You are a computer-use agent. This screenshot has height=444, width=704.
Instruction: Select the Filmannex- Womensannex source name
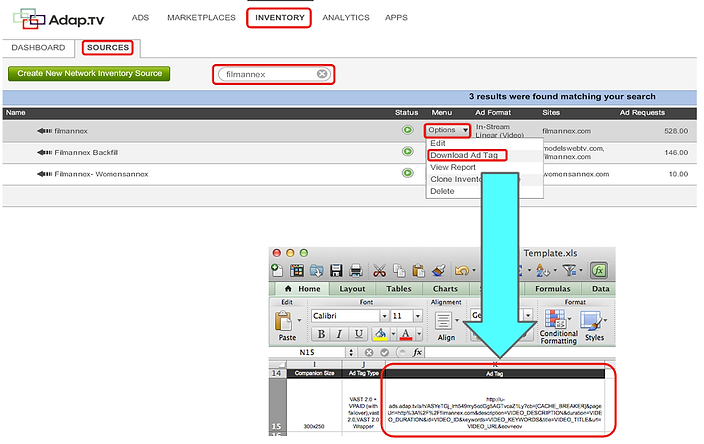pos(101,174)
